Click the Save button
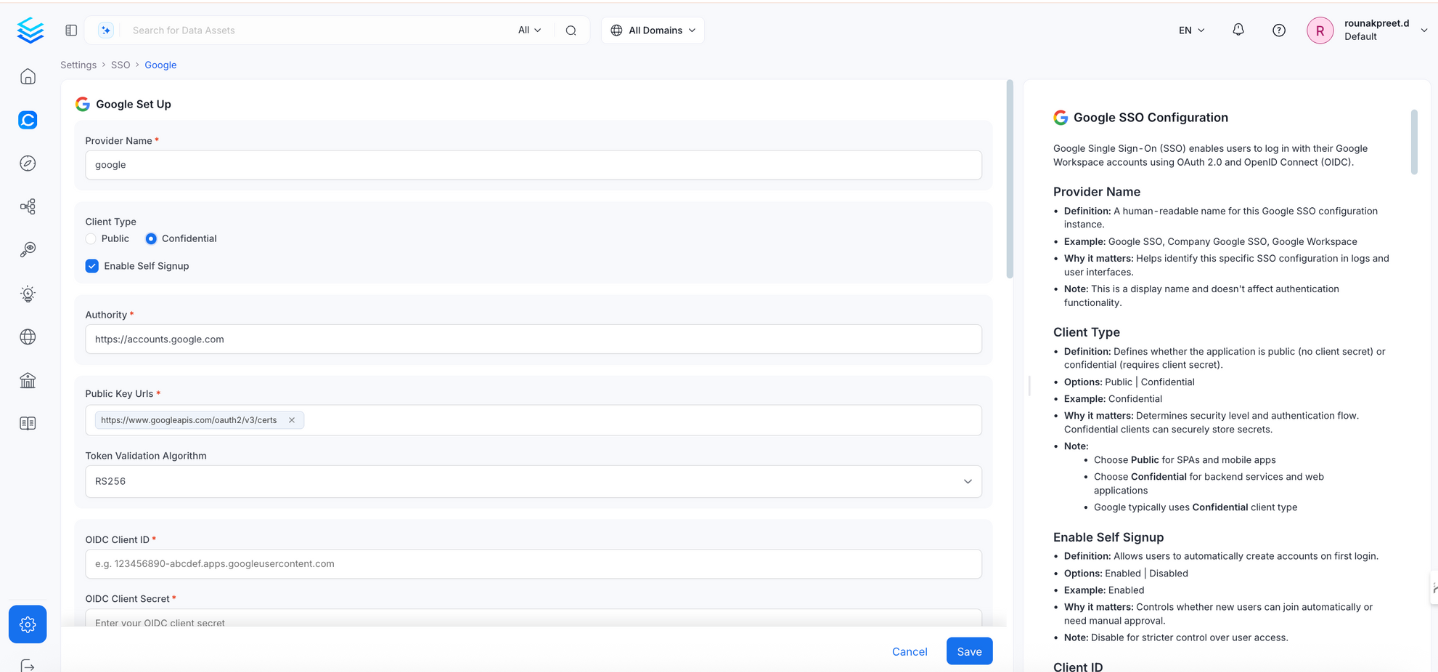Viewport: 1438px width, 672px height. pyautogui.click(x=969, y=651)
